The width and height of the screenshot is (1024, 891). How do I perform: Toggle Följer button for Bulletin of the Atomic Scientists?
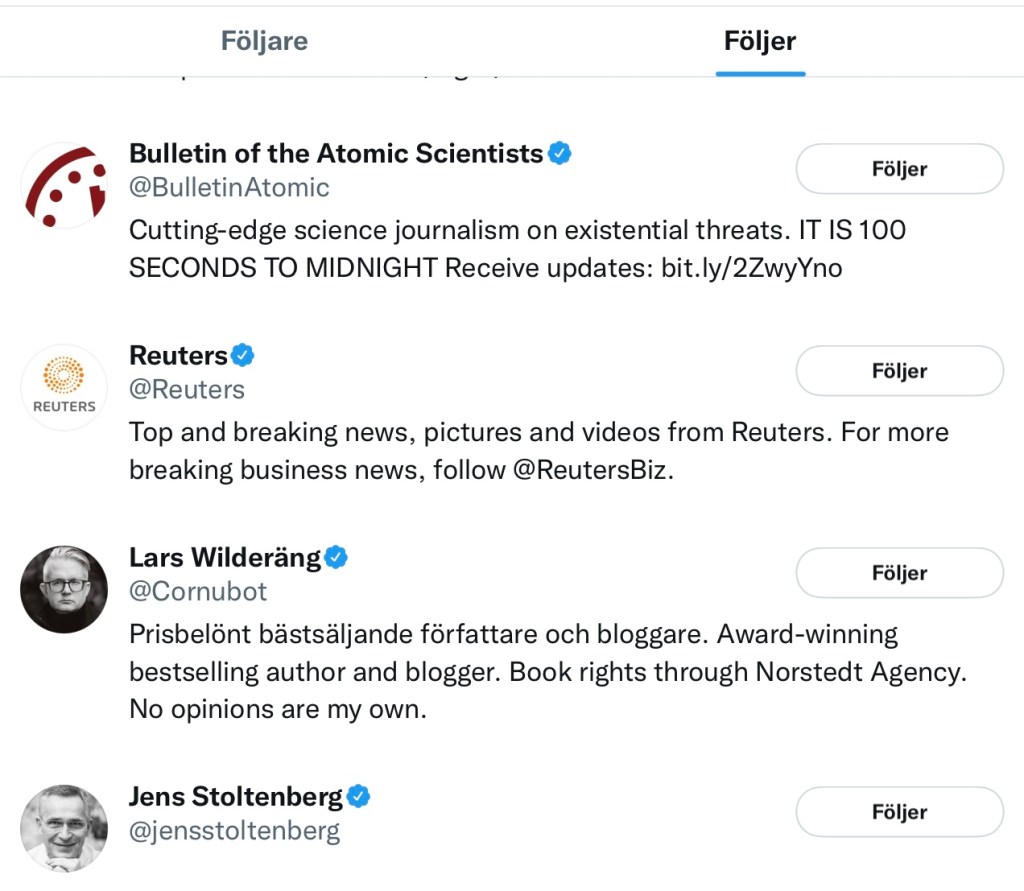[x=899, y=169]
